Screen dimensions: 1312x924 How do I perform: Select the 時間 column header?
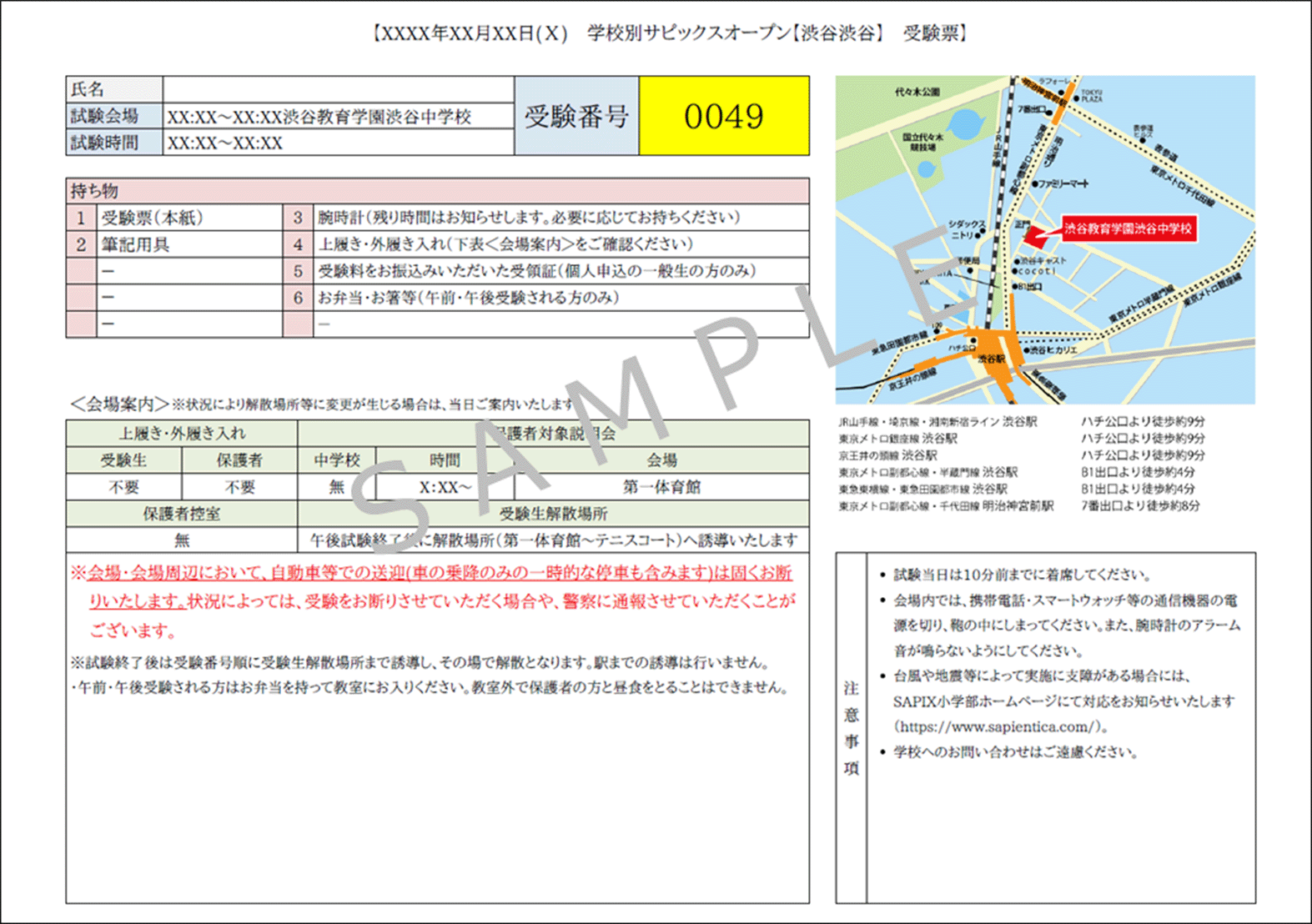coord(445,460)
